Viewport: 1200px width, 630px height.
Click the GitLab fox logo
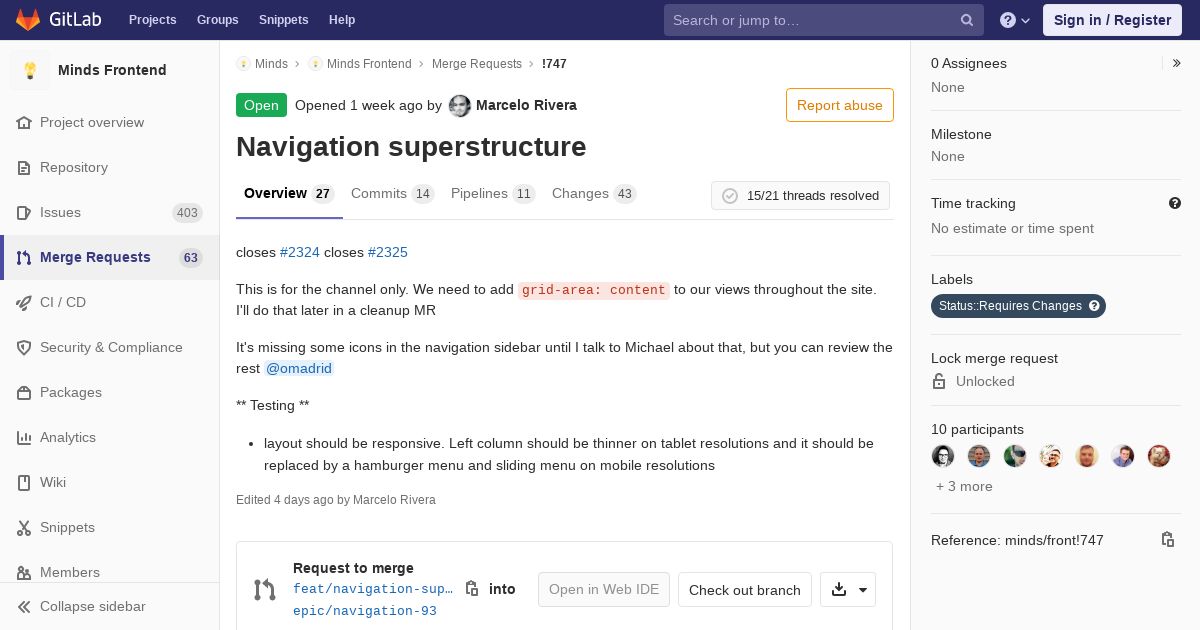click(28, 20)
